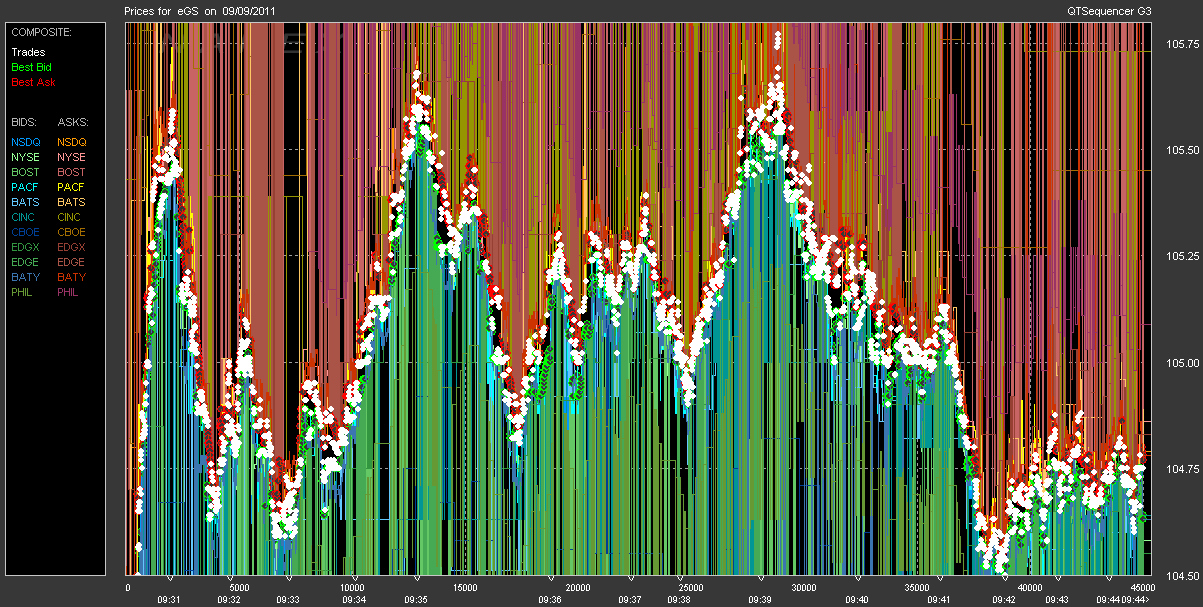The height and width of the screenshot is (607, 1203).
Task: Click the 09:43 time marker label
Action: [x=1057, y=600]
